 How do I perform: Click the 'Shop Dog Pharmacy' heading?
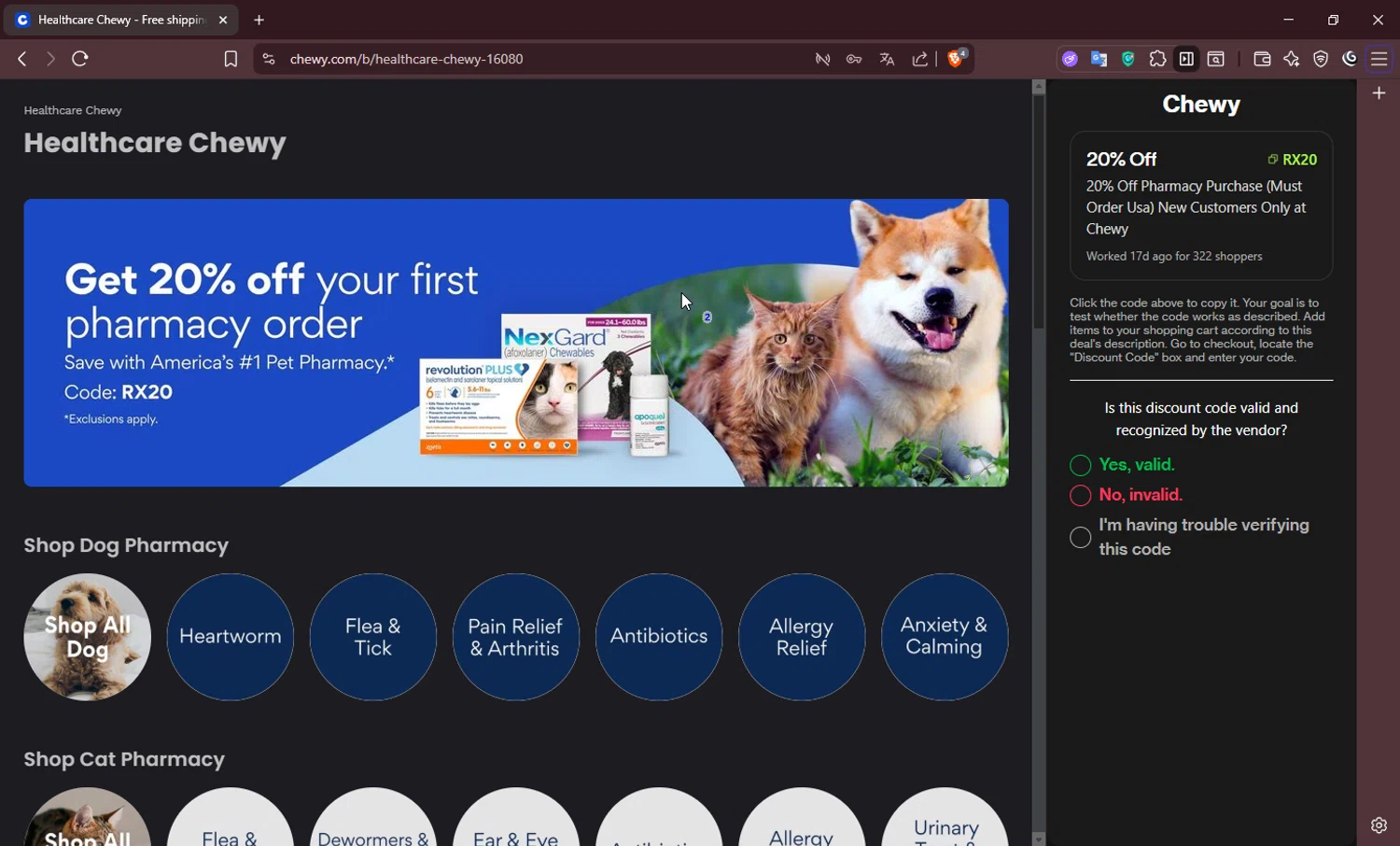126,545
